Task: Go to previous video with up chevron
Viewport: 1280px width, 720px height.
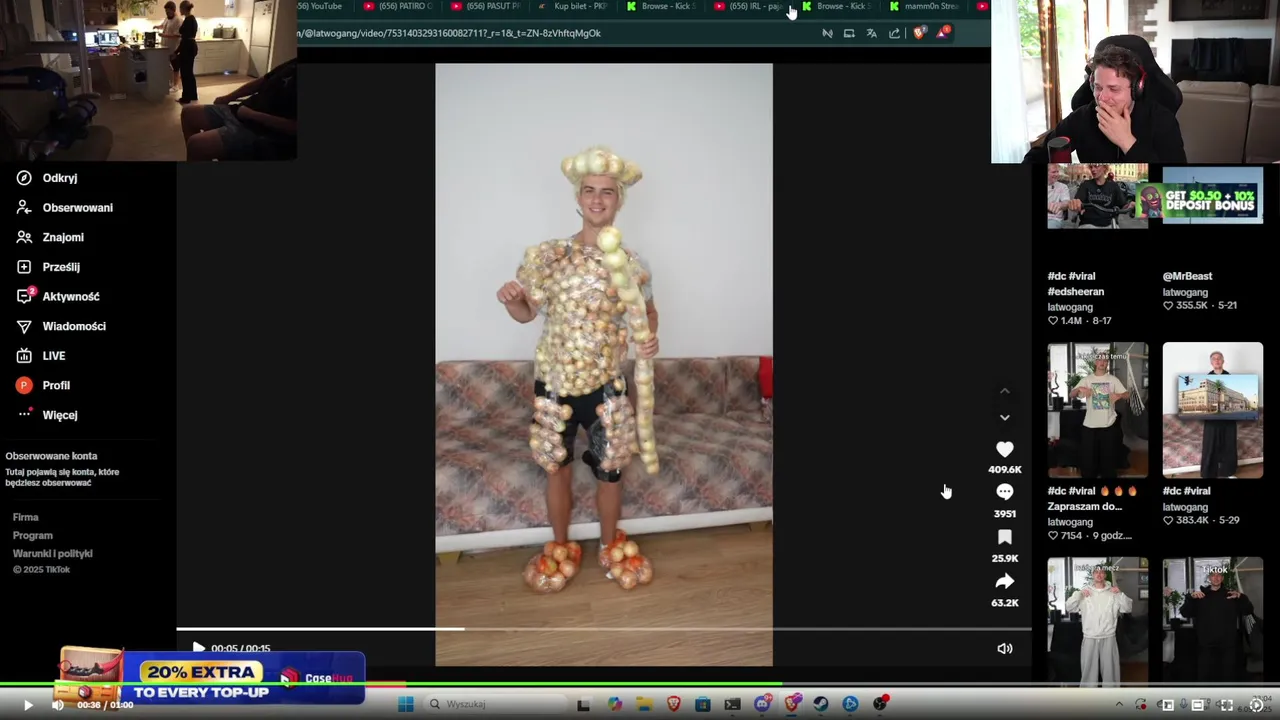Action: coord(1005,391)
